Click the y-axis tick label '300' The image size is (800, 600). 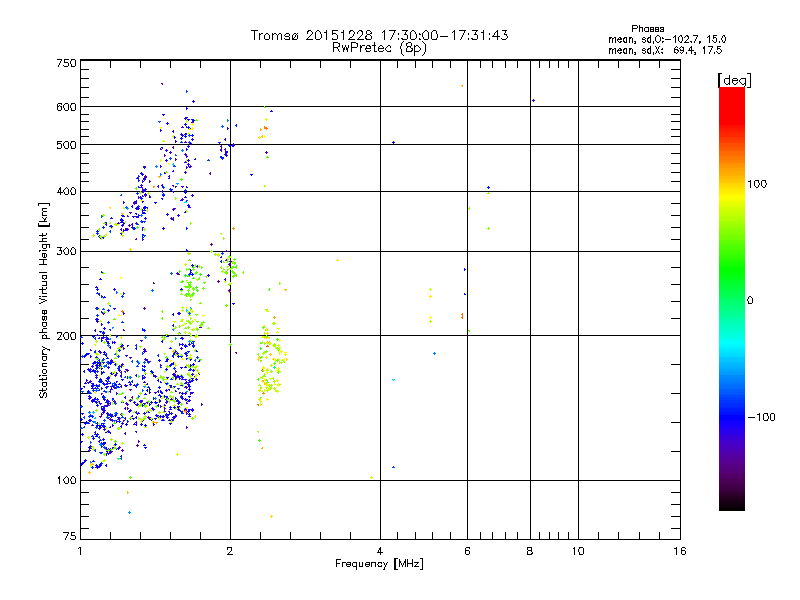click(x=66, y=252)
